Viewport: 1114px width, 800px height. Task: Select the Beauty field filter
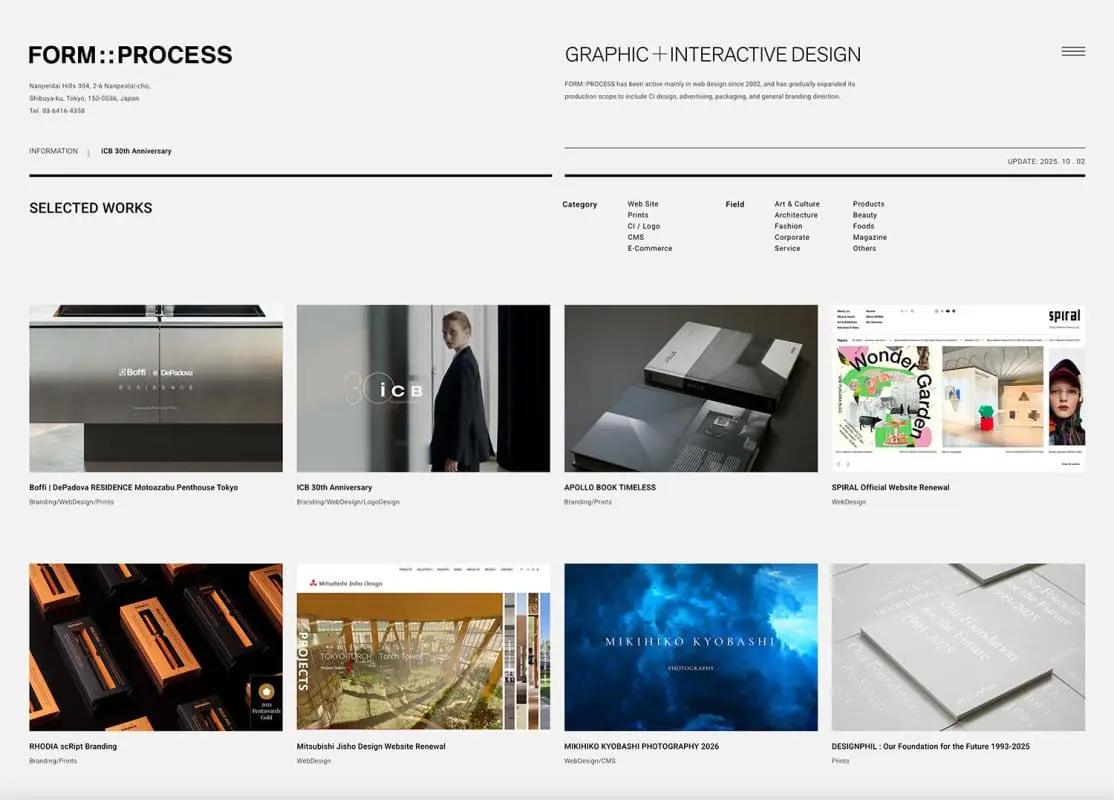point(865,215)
